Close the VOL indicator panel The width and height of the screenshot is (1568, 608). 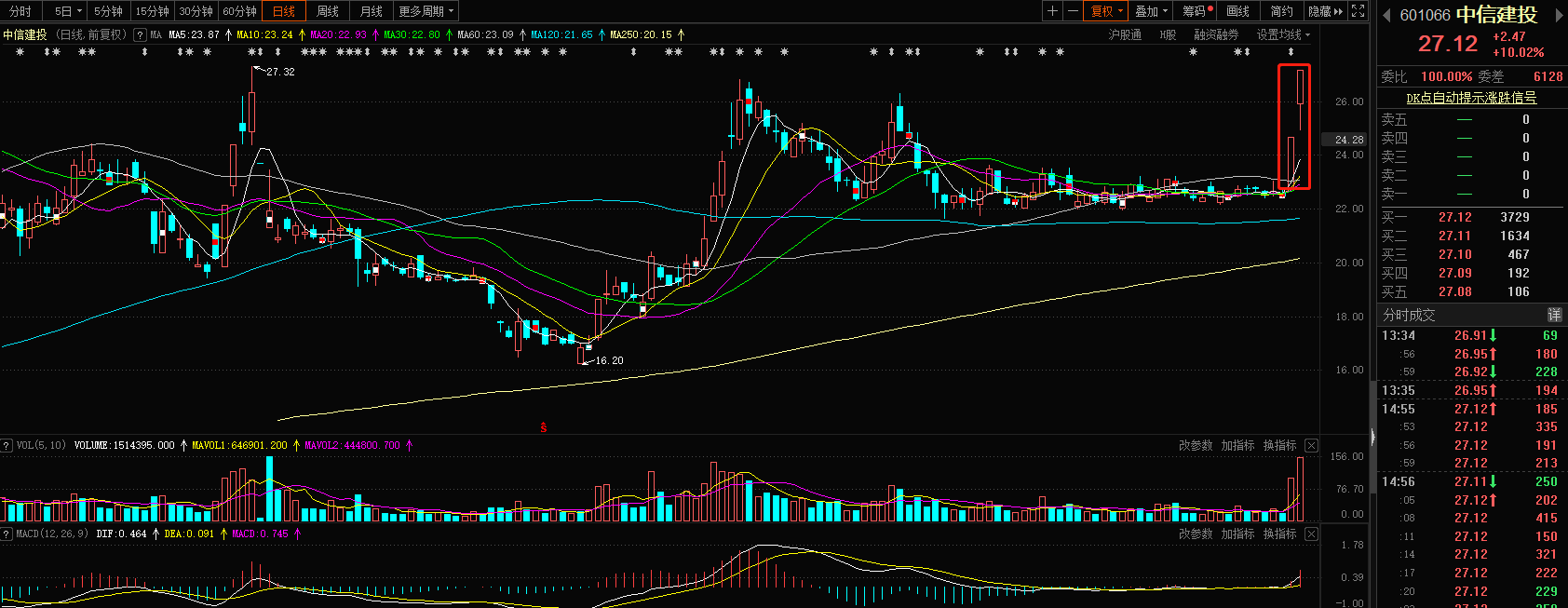[x=1311, y=446]
